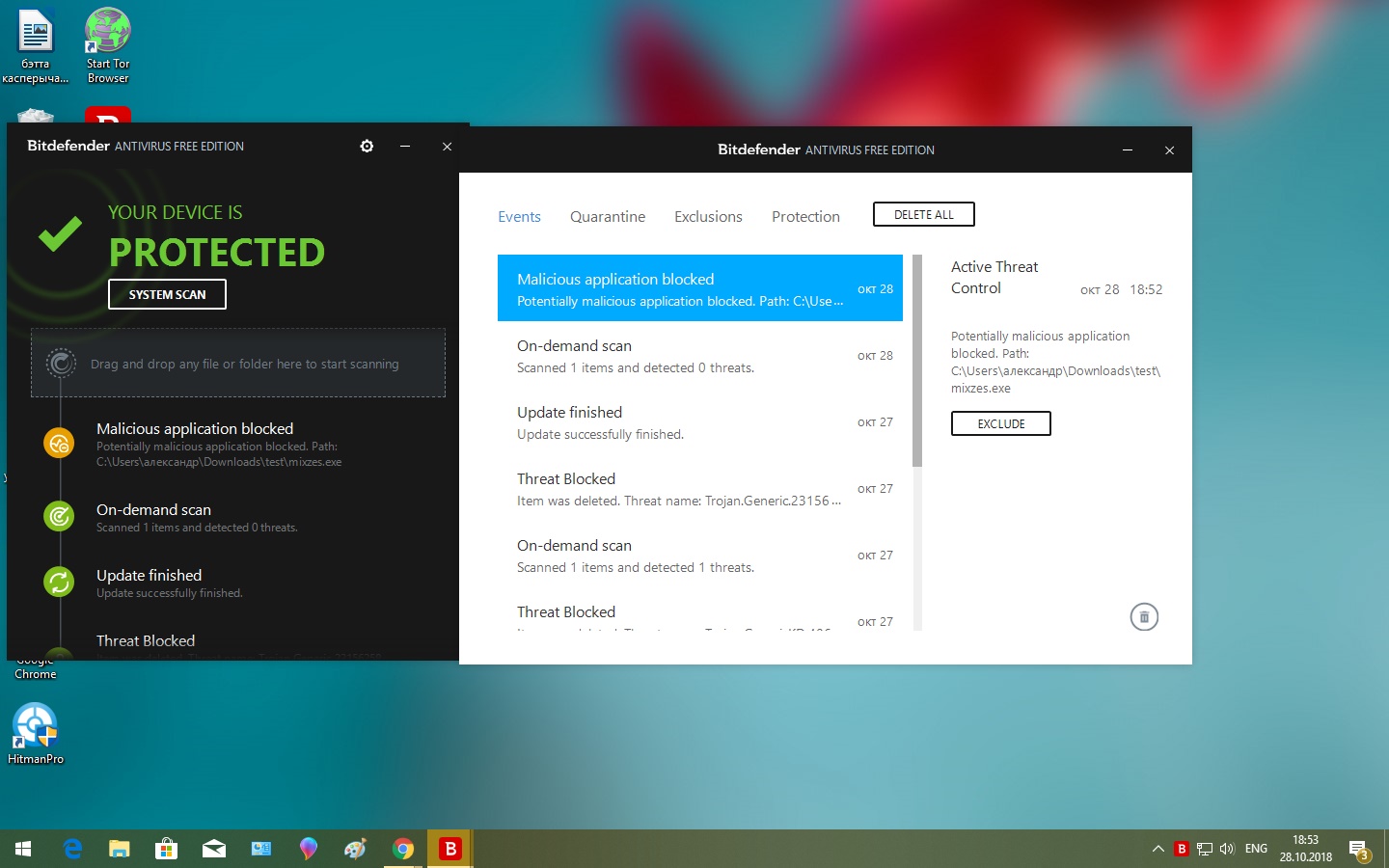Open Bitdefender from the taskbar
This screenshot has height=868, width=1389.
[x=449, y=849]
